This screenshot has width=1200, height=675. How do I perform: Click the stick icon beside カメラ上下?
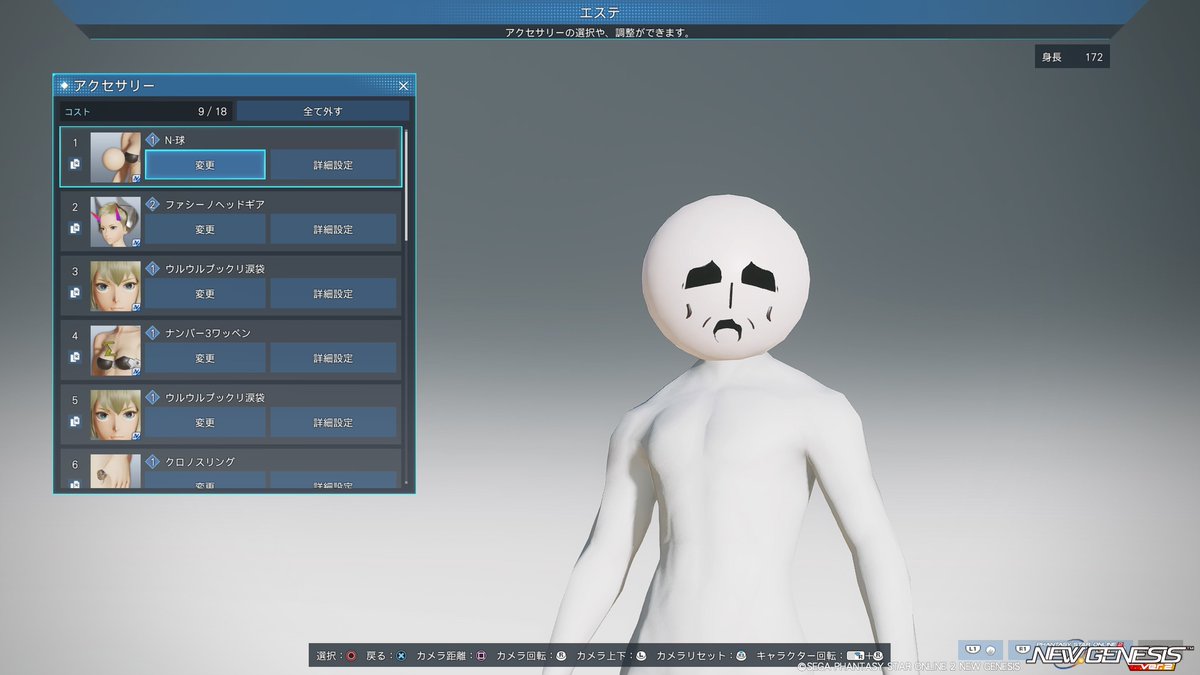pos(641,656)
